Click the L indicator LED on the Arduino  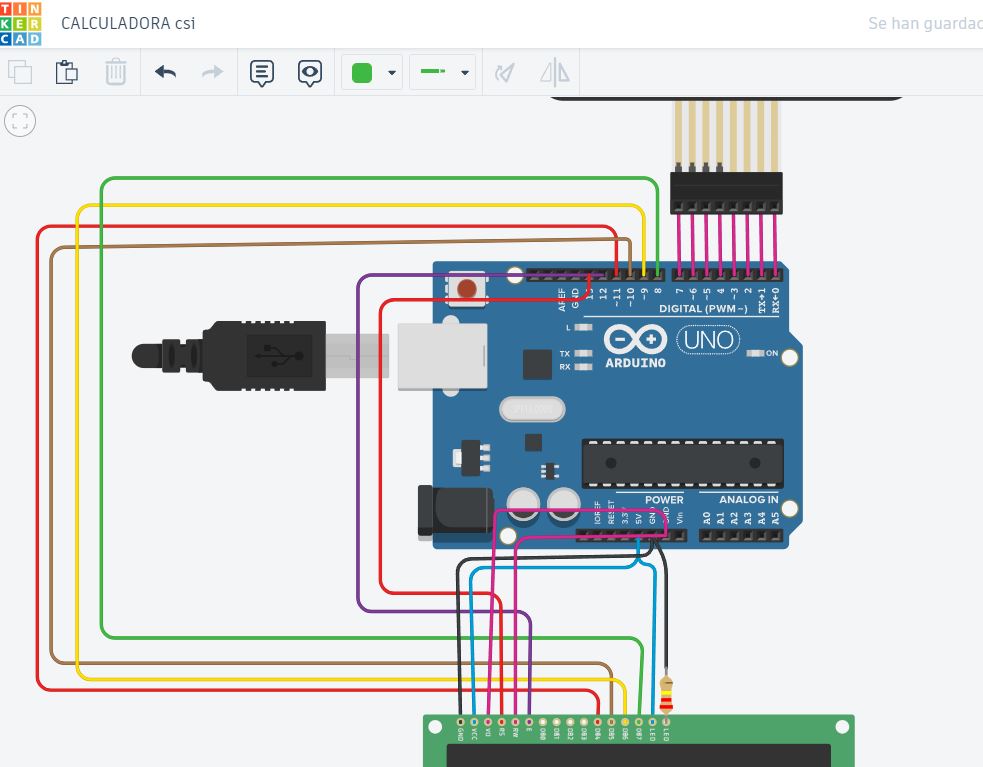pyautogui.click(x=583, y=327)
